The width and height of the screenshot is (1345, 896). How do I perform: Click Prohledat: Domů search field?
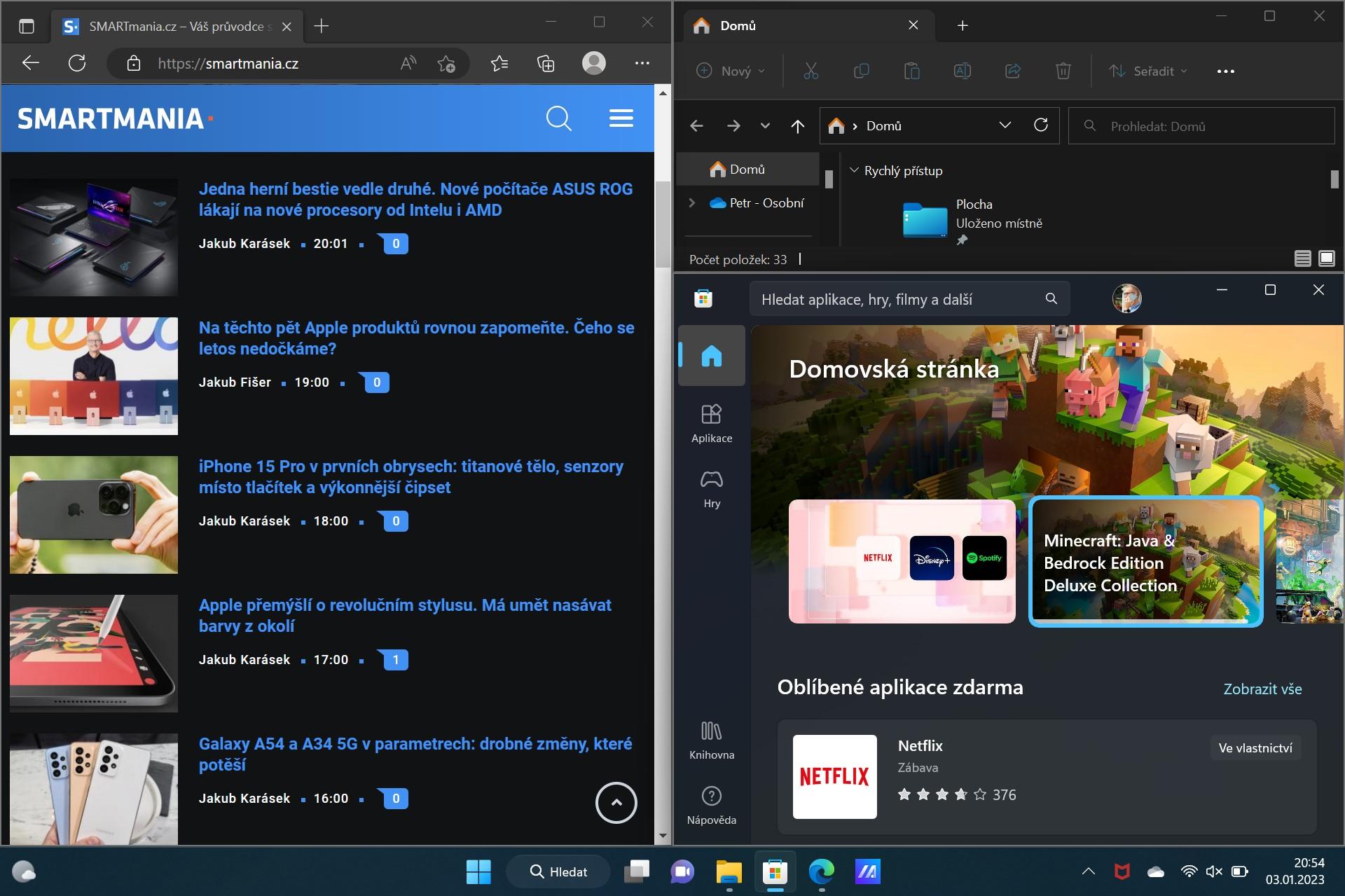tap(1201, 126)
